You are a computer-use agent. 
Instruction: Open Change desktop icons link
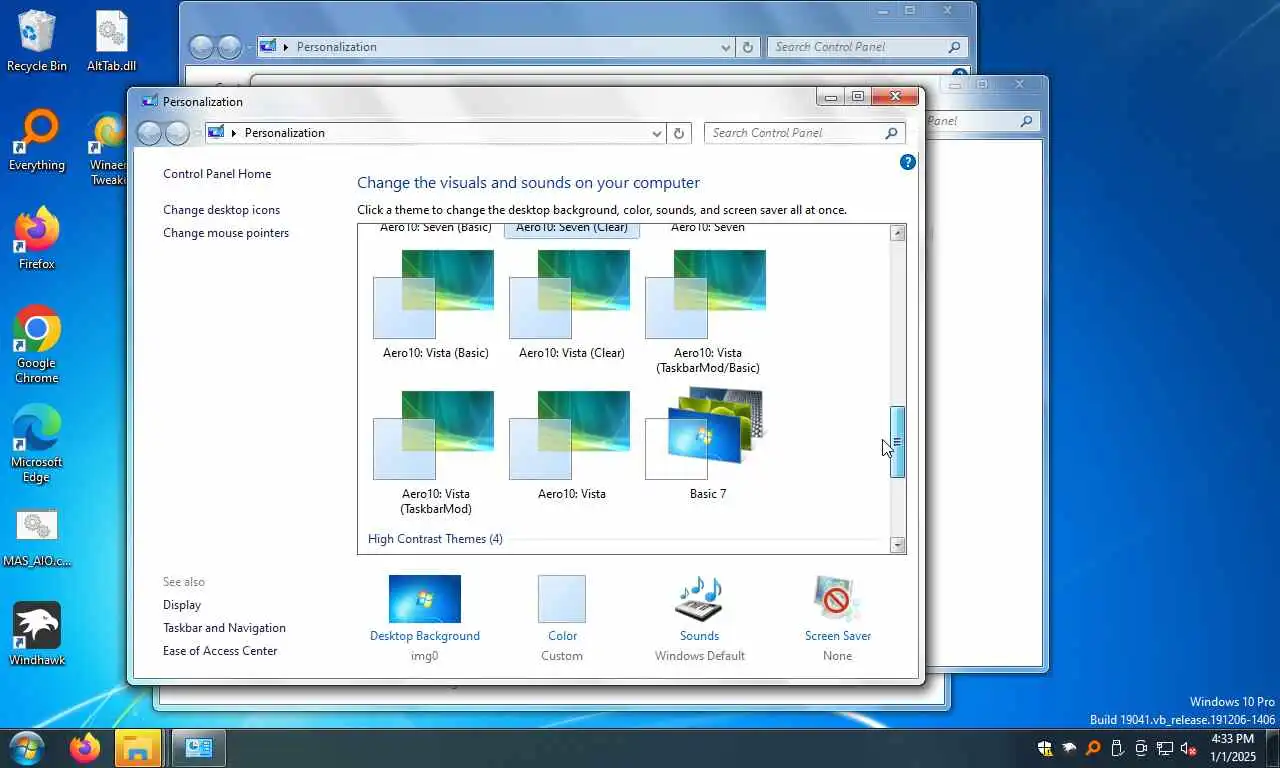[x=221, y=210]
